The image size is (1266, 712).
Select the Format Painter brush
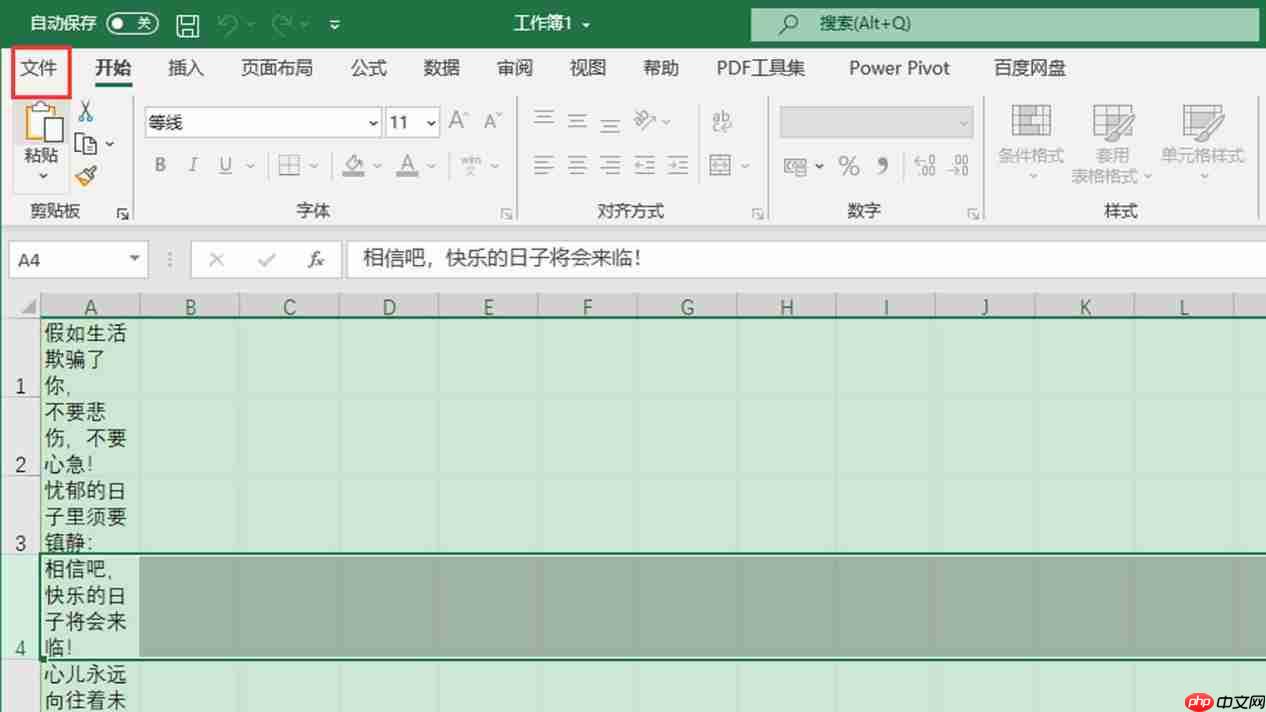(86, 177)
